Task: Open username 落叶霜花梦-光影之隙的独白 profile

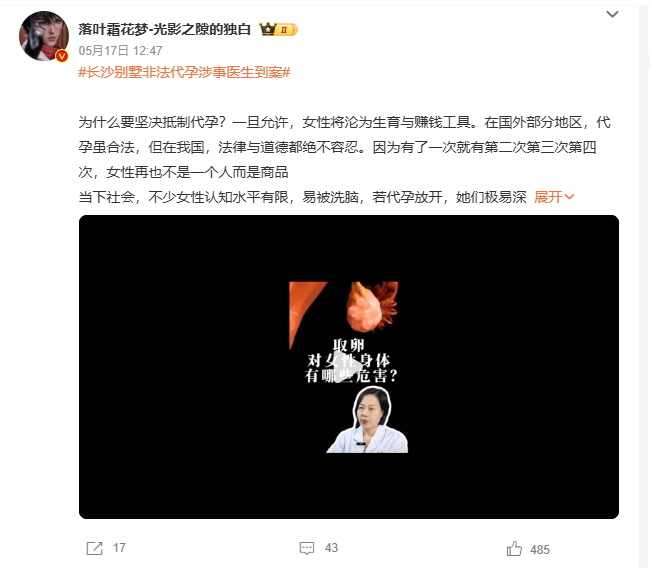Action: (x=165, y=29)
